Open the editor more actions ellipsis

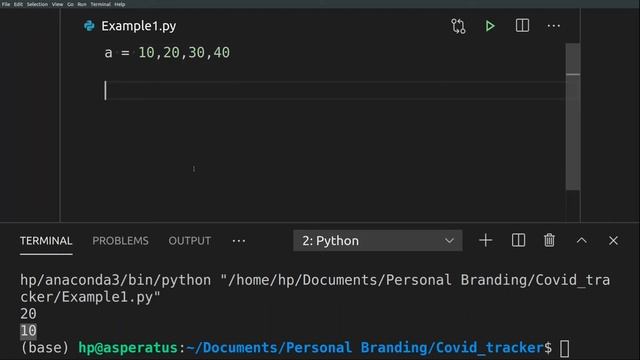pyautogui.click(x=553, y=26)
